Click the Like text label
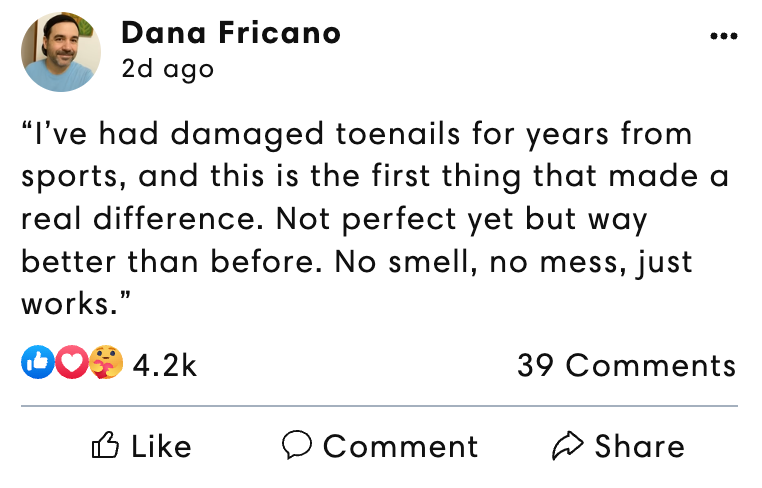This screenshot has width=762, height=488. (x=161, y=446)
